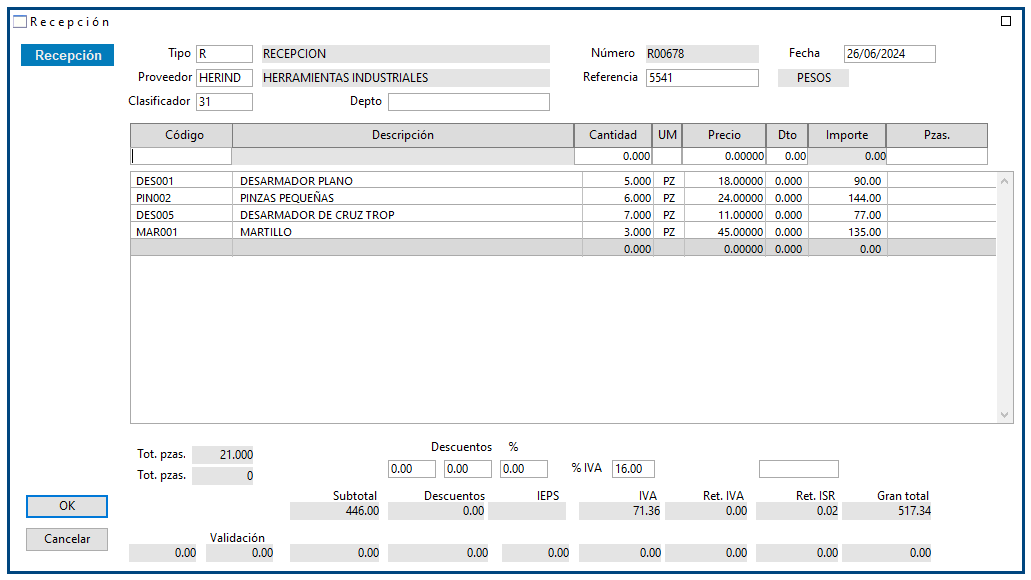Image resolution: width=1031 pixels, height=580 pixels.
Task: Click the blue Recepción label button
Action: (x=68, y=56)
